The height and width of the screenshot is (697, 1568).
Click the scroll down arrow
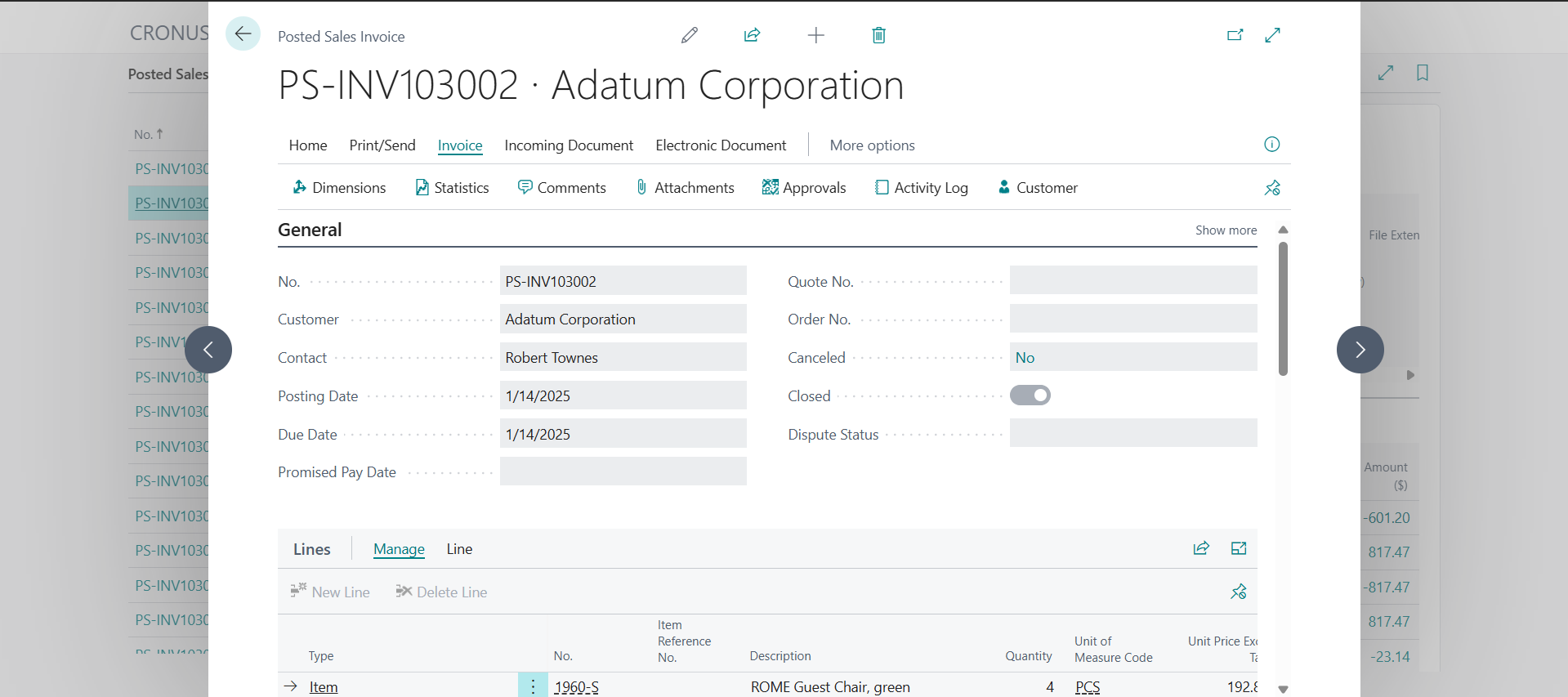(x=1283, y=689)
